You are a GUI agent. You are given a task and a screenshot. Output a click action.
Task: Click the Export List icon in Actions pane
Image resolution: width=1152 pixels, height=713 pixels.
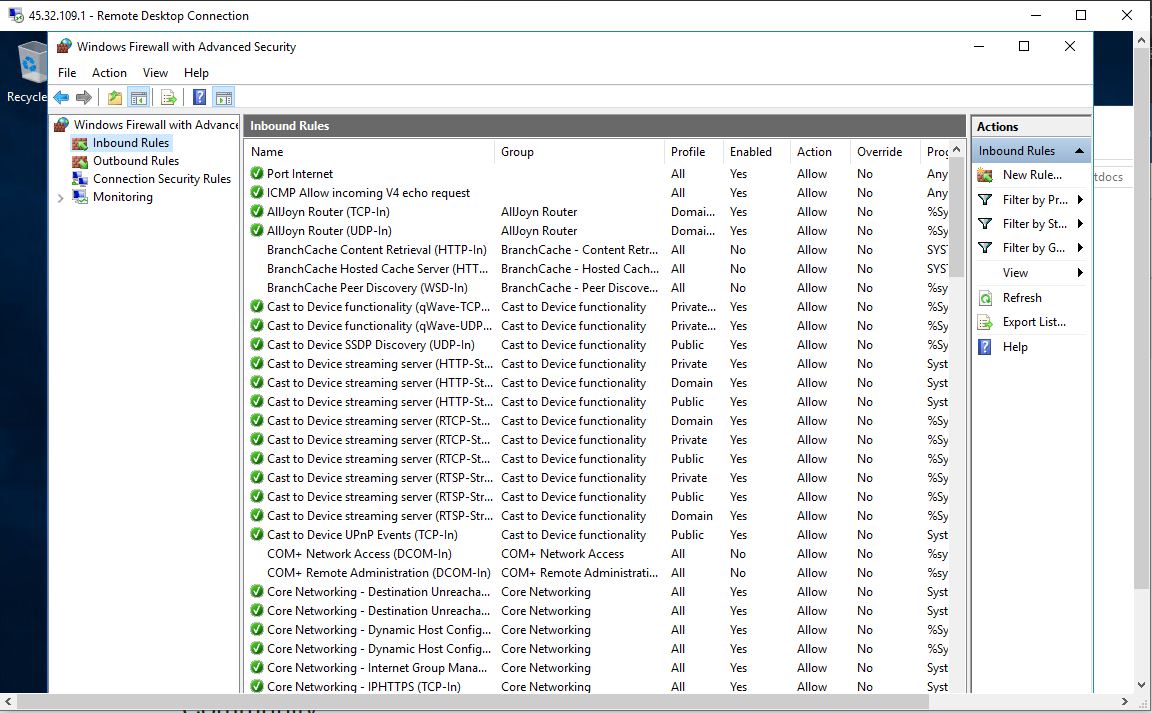pyautogui.click(x=986, y=322)
